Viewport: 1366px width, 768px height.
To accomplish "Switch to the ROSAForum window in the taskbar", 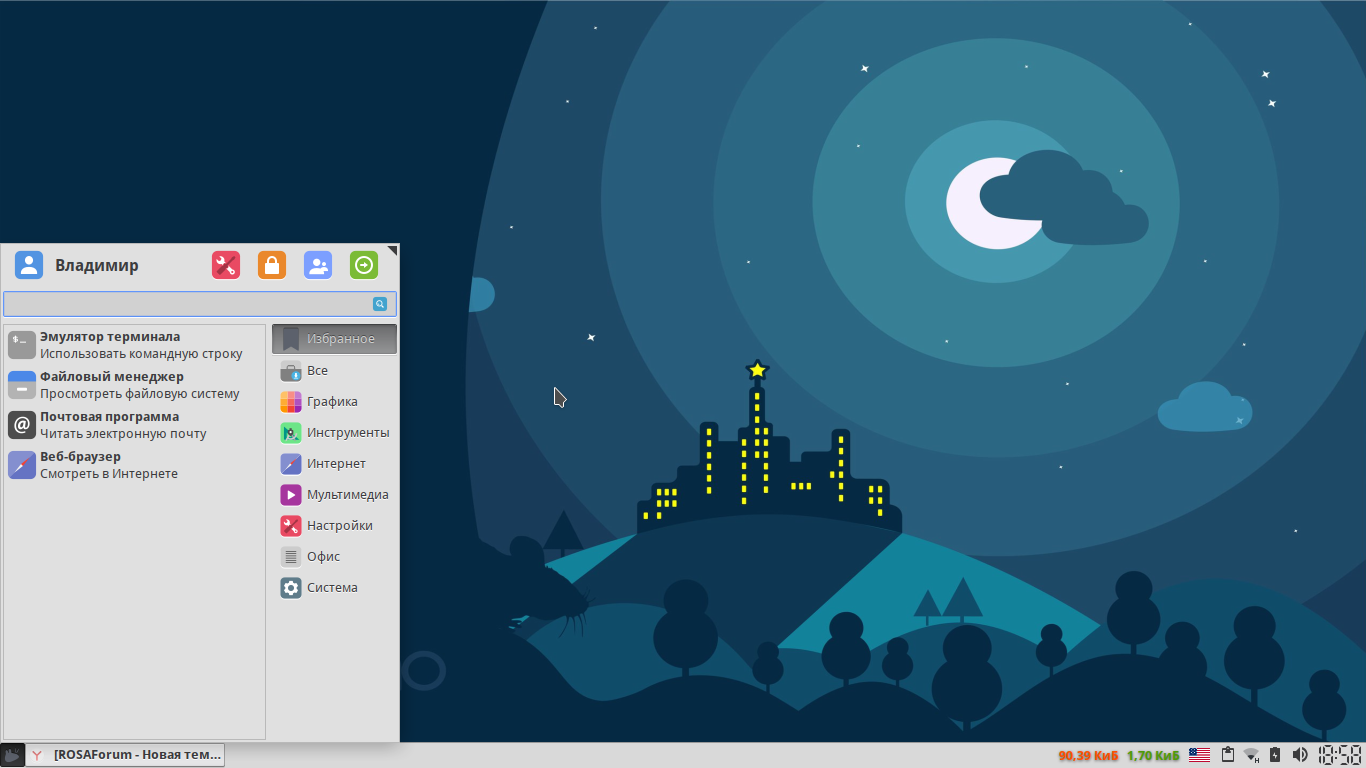I will [126, 755].
